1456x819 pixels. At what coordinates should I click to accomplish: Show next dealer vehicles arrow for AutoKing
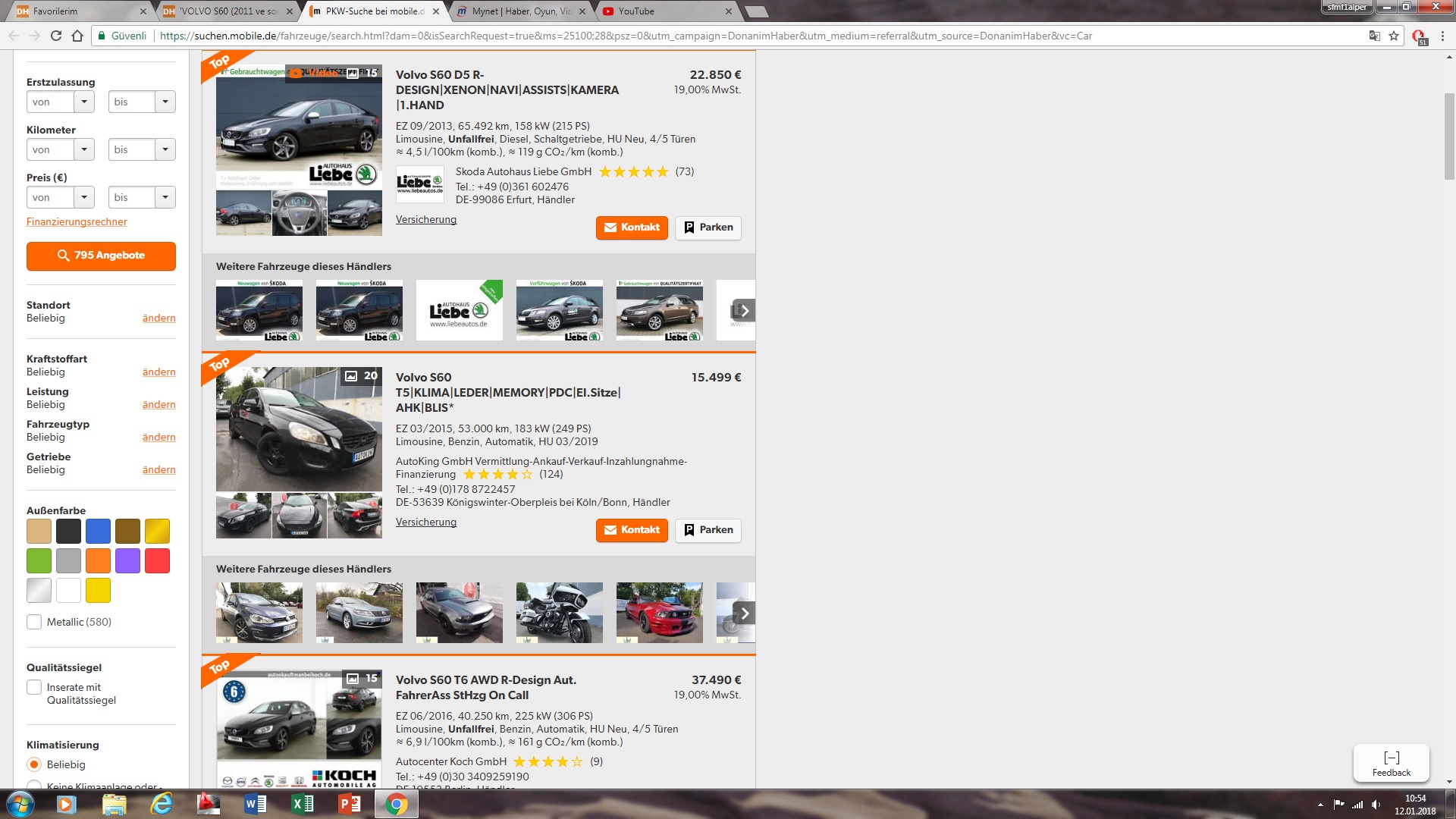click(745, 613)
